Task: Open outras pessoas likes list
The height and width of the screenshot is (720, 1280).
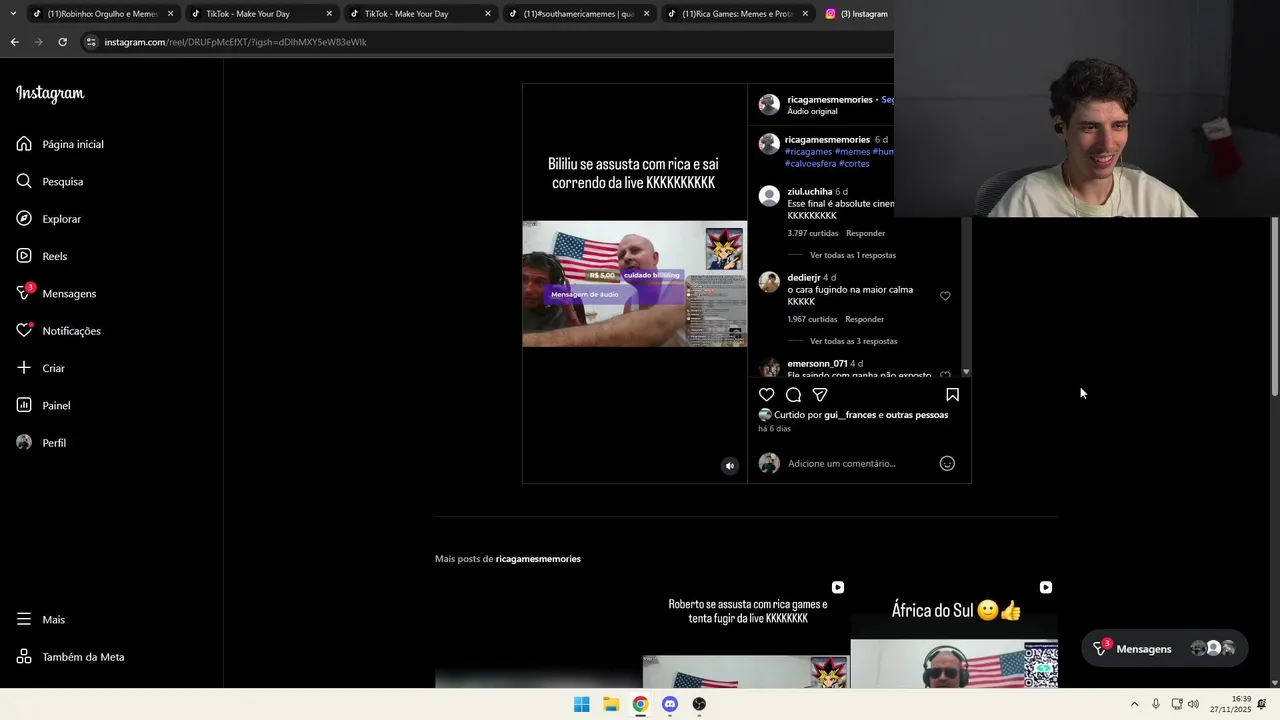Action: tap(917, 414)
